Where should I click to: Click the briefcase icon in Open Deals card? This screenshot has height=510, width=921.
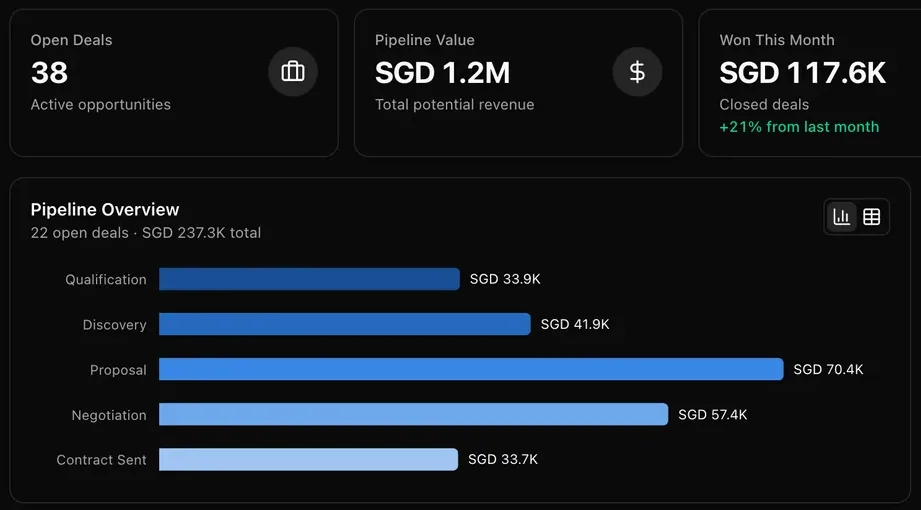tap(293, 72)
